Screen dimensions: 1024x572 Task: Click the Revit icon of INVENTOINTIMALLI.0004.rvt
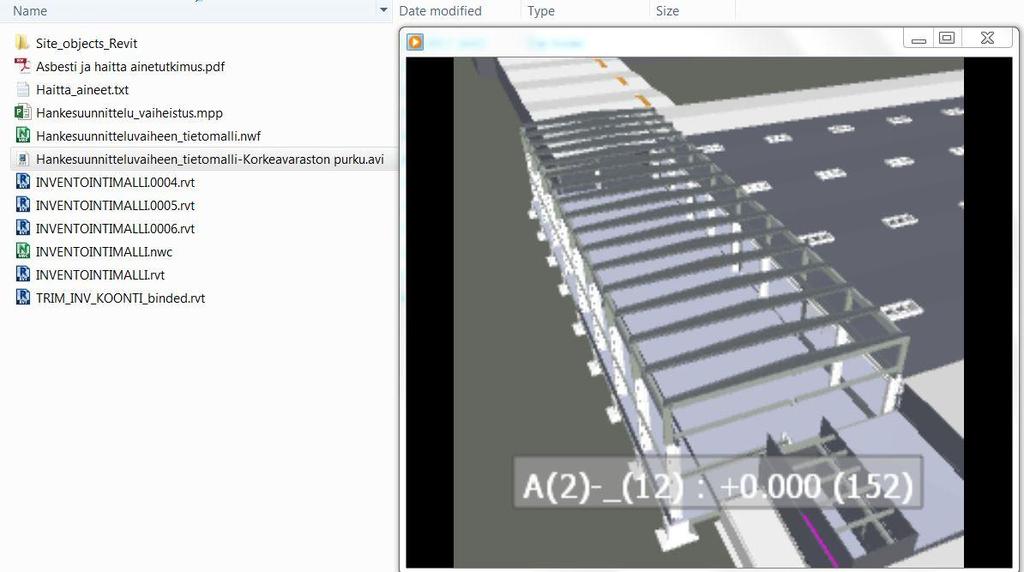coord(22,182)
